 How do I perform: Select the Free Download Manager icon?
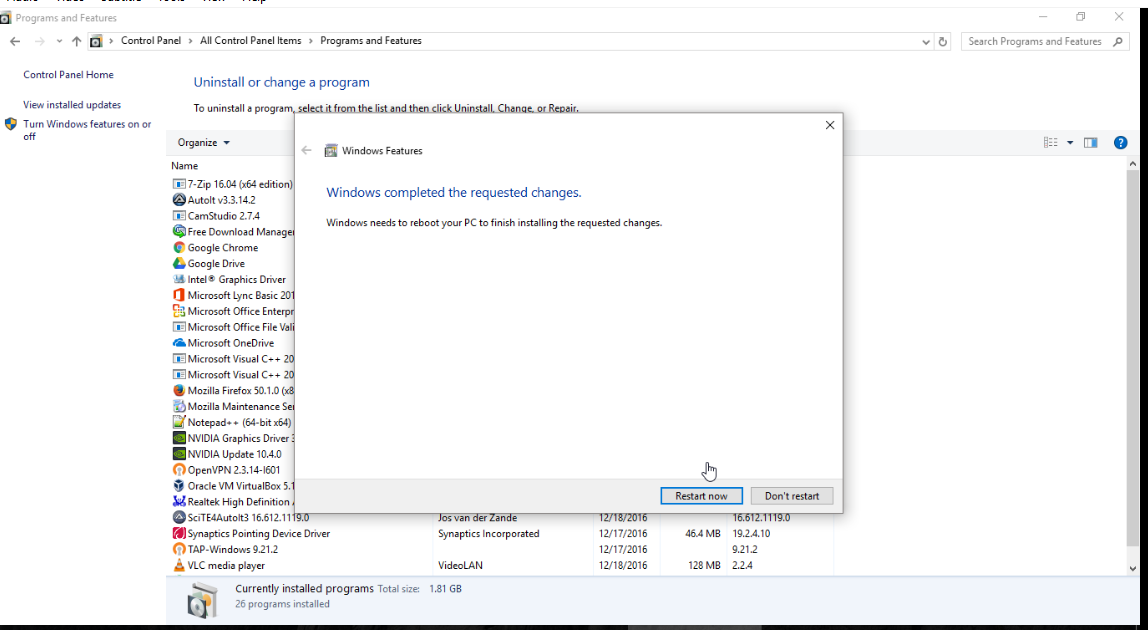tap(179, 231)
